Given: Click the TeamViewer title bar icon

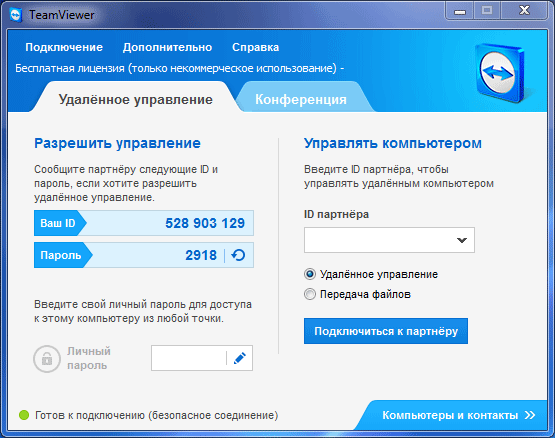Looking at the screenshot, I should pos(16,15).
